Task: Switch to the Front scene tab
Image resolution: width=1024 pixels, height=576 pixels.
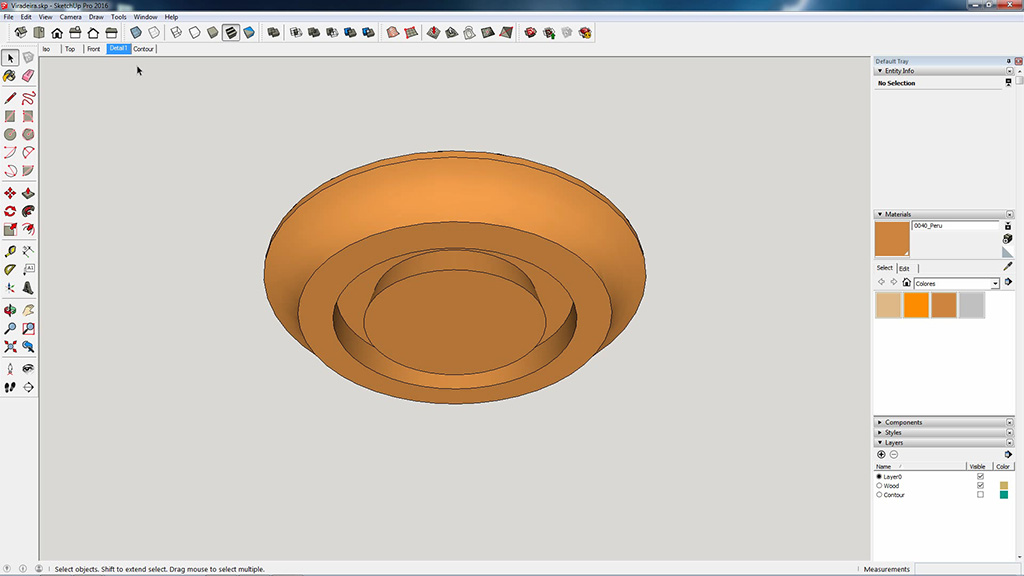Action: tap(93, 49)
